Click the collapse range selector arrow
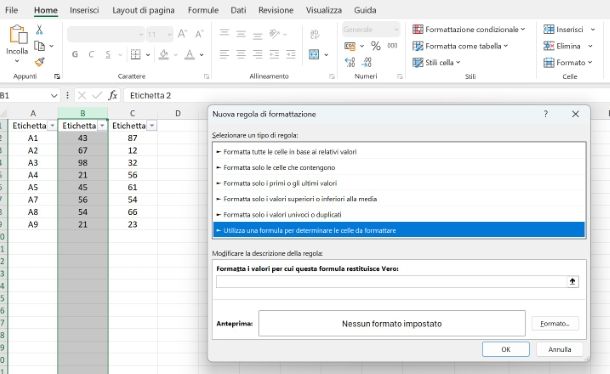 tap(572, 282)
